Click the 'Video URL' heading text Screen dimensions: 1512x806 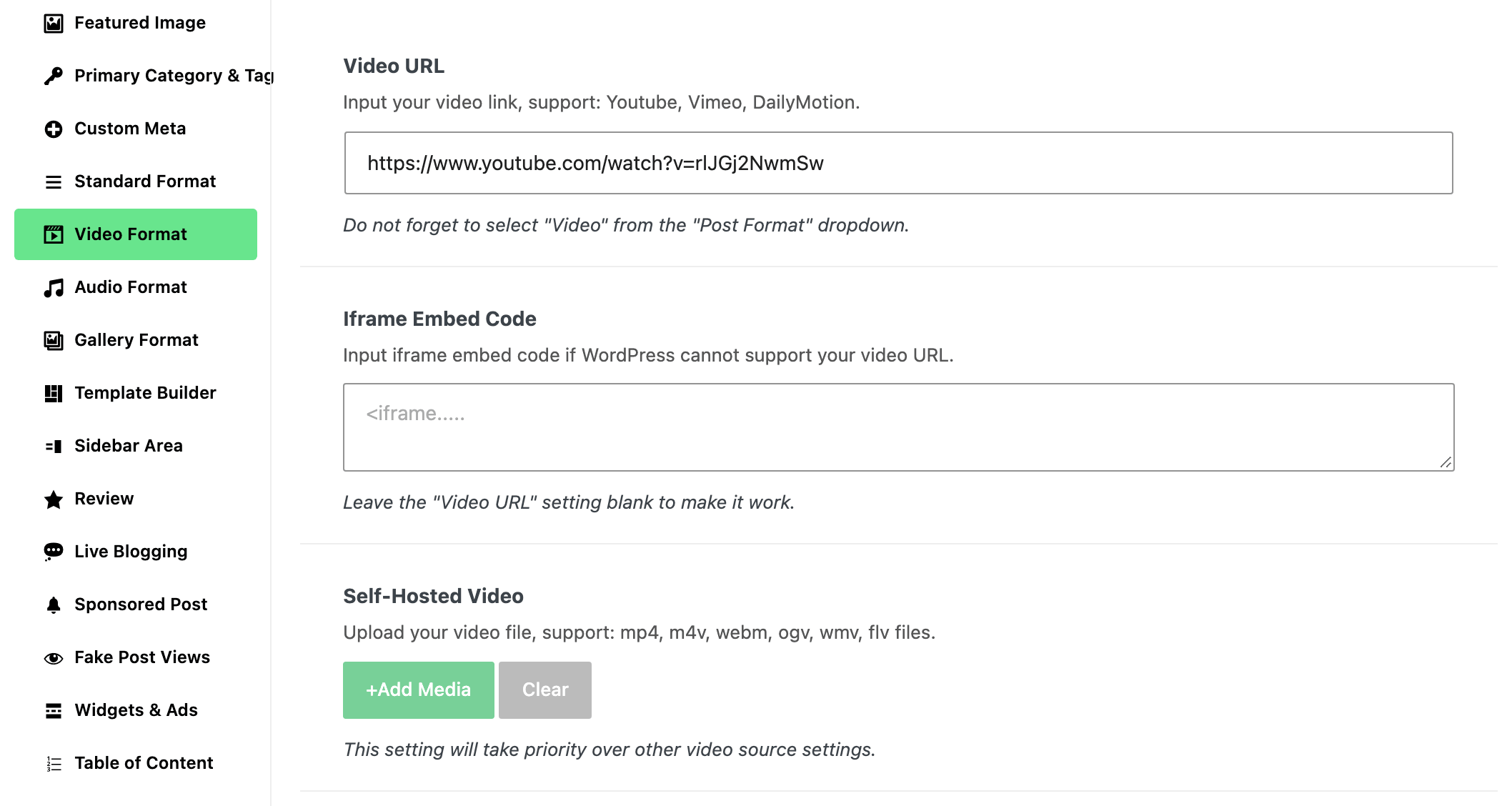394,66
